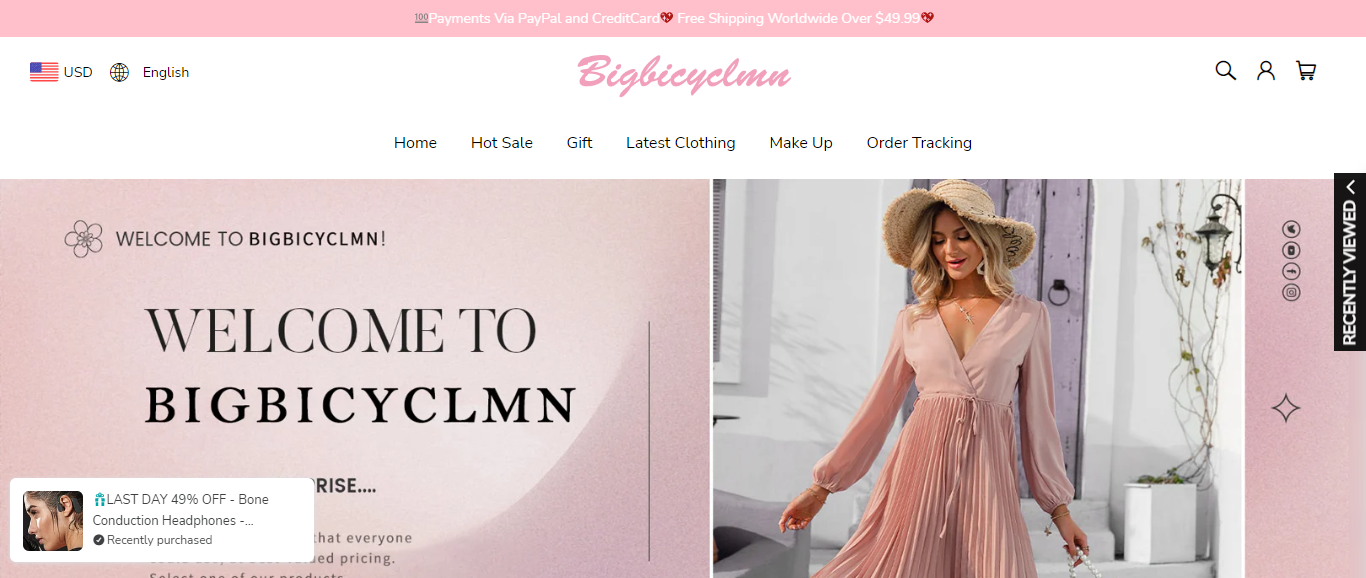Screen dimensions: 1366x578
Task: Click the Bone Conduction Headphones popup thumbnail
Action: (x=53, y=521)
